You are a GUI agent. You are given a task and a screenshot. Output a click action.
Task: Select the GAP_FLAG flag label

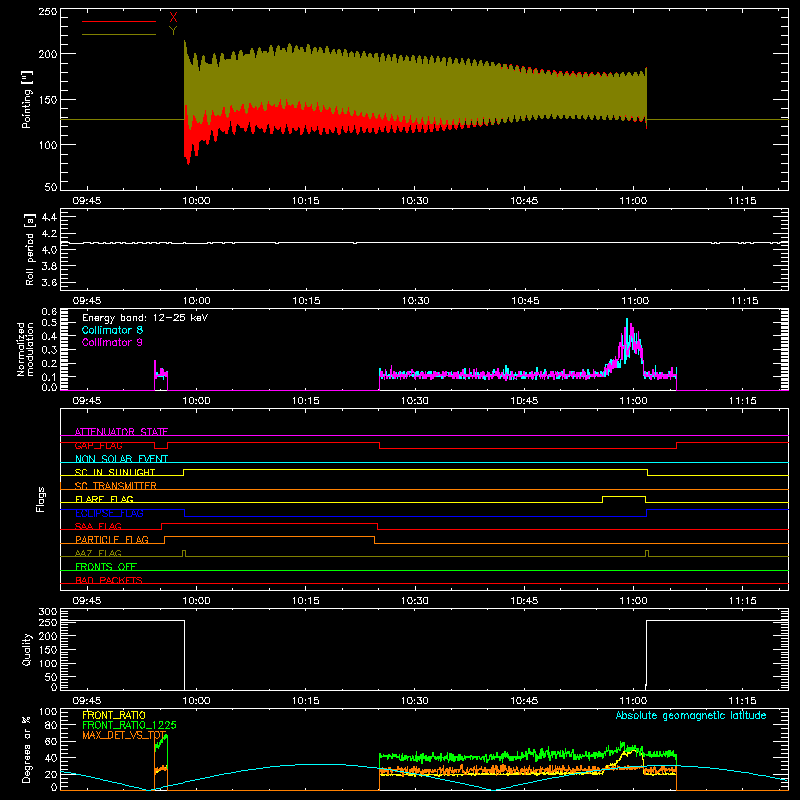click(98, 445)
